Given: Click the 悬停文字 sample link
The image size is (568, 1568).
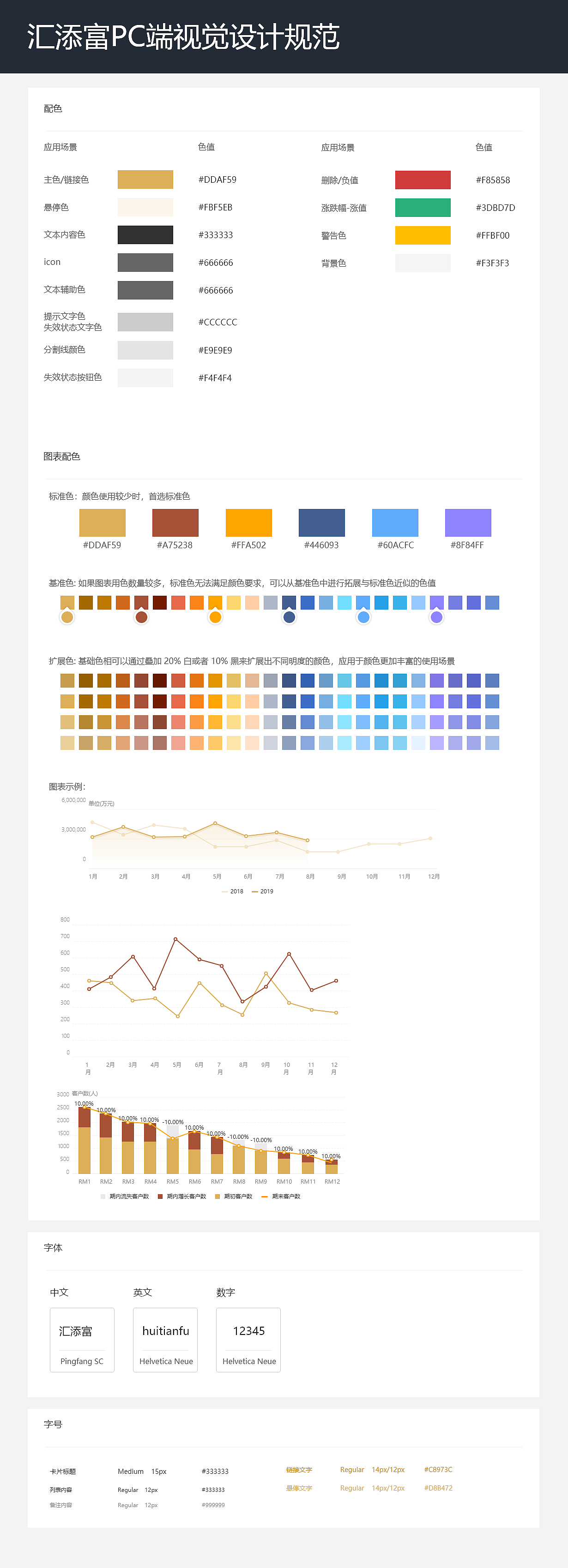Looking at the screenshot, I should [x=299, y=1488].
